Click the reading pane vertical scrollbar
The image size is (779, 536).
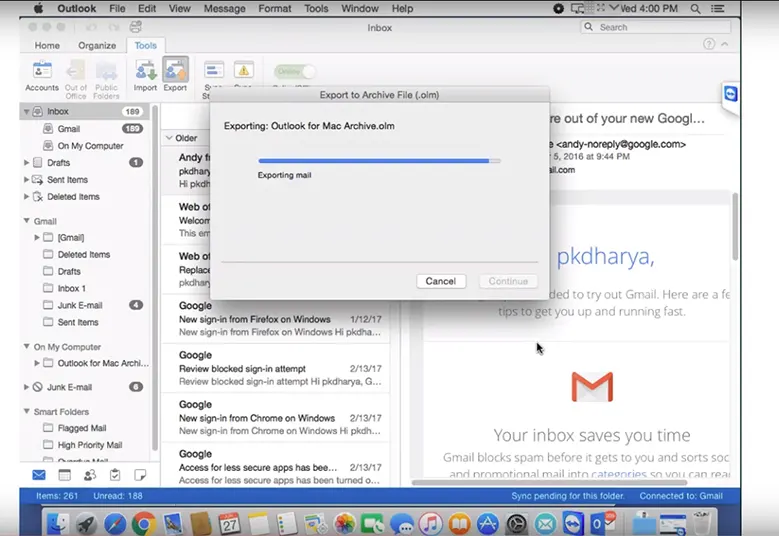[735, 226]
